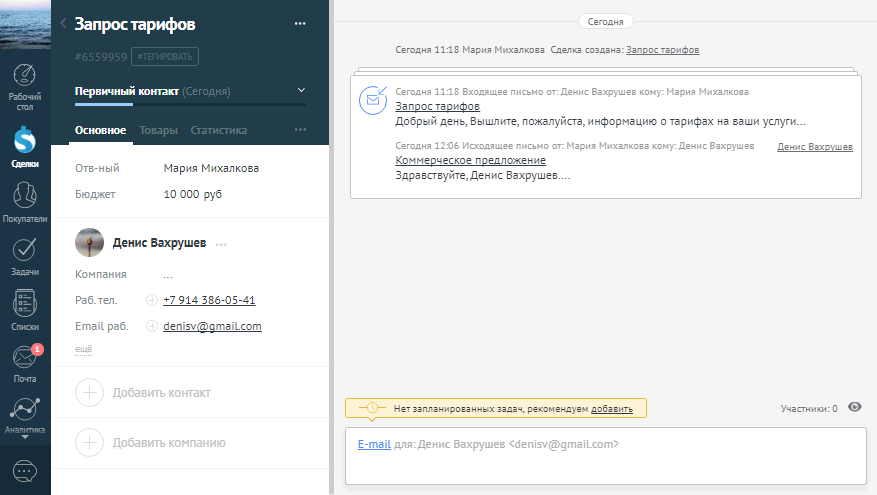Open Задачи from the sidebar

click(25, 255)
